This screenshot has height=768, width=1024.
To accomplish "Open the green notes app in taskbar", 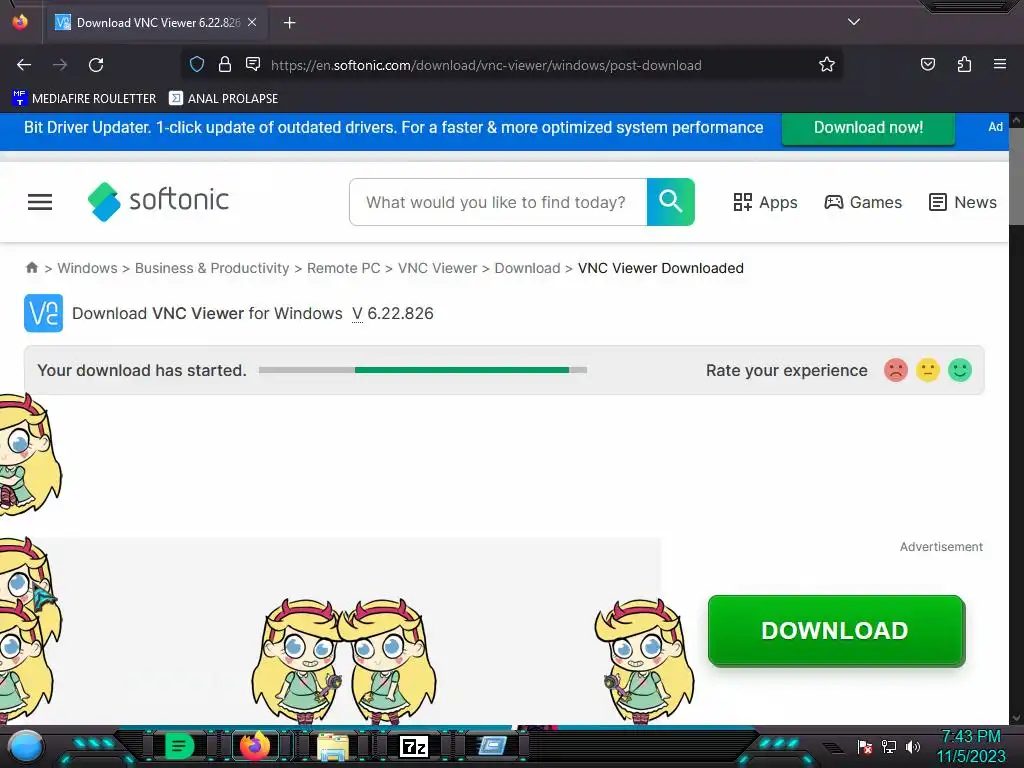I will [180, 746].
